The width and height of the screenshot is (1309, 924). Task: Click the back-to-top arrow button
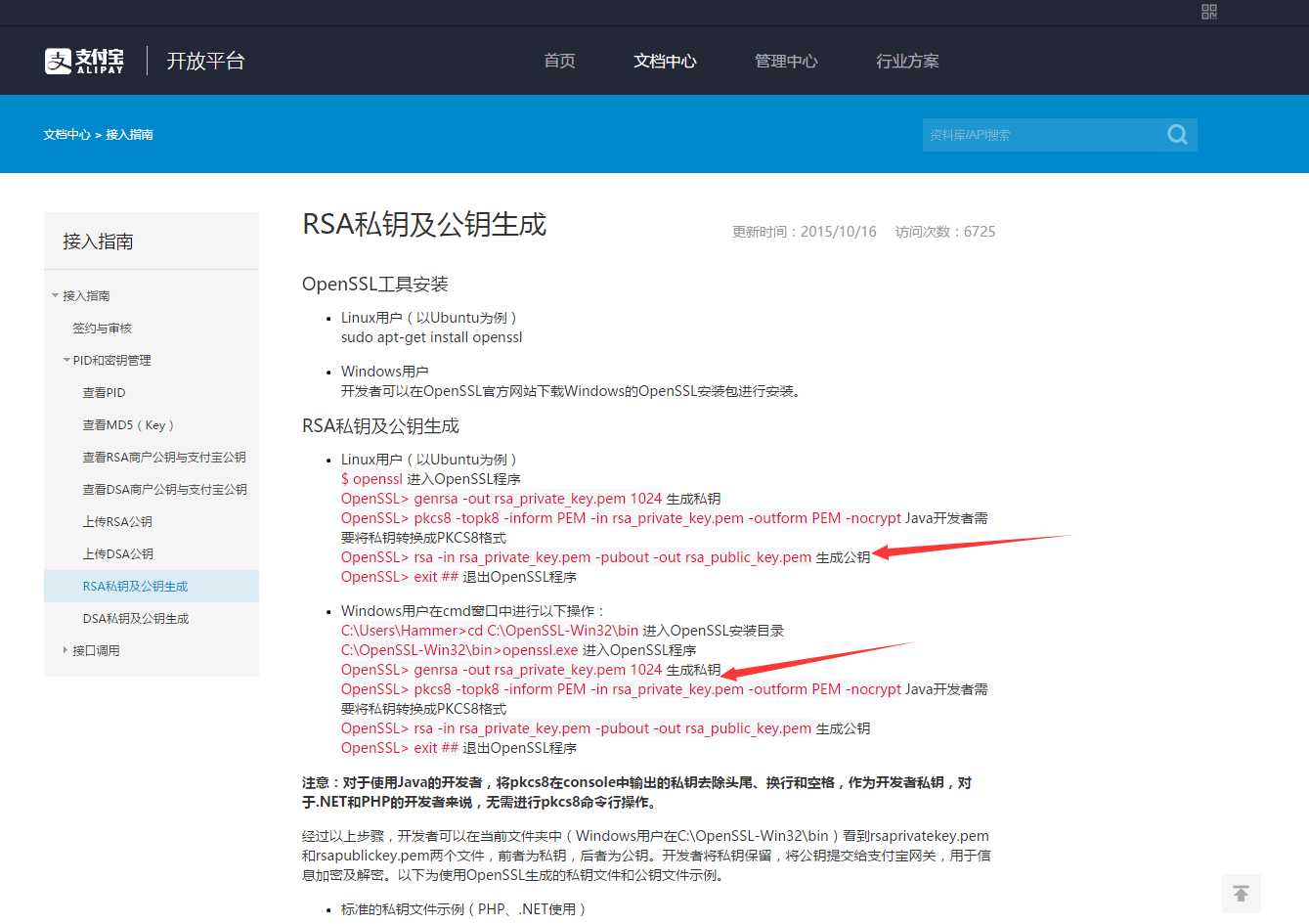tap(1241, 894)
